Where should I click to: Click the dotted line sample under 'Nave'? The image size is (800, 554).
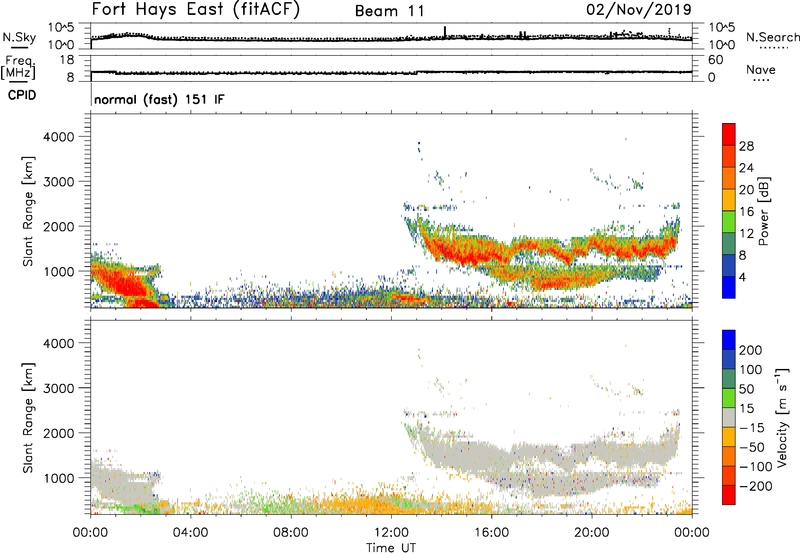coord(761,81)
